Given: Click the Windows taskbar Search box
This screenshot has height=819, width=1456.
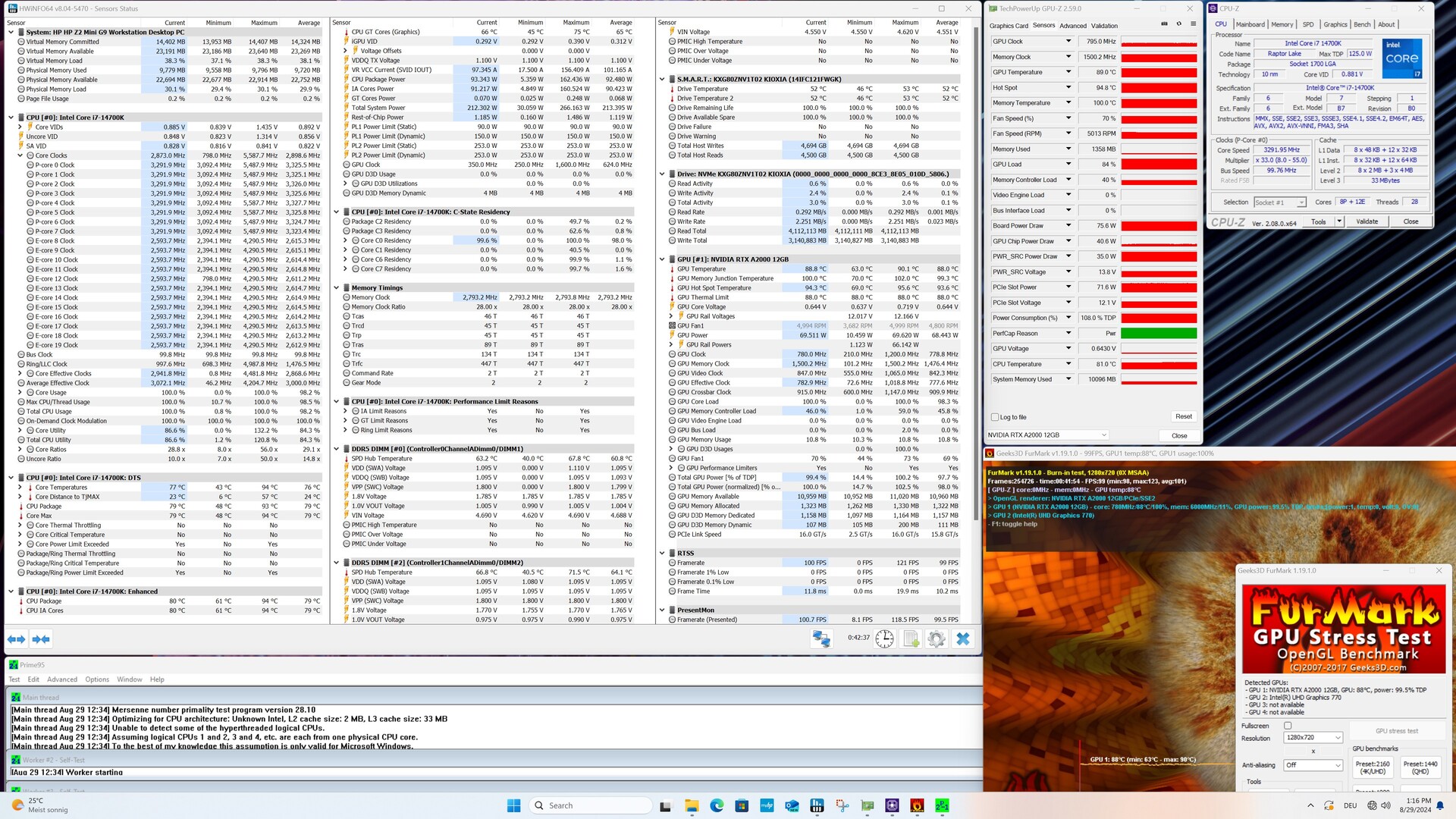Looking at the screenshot, I should tap(591, 805).
